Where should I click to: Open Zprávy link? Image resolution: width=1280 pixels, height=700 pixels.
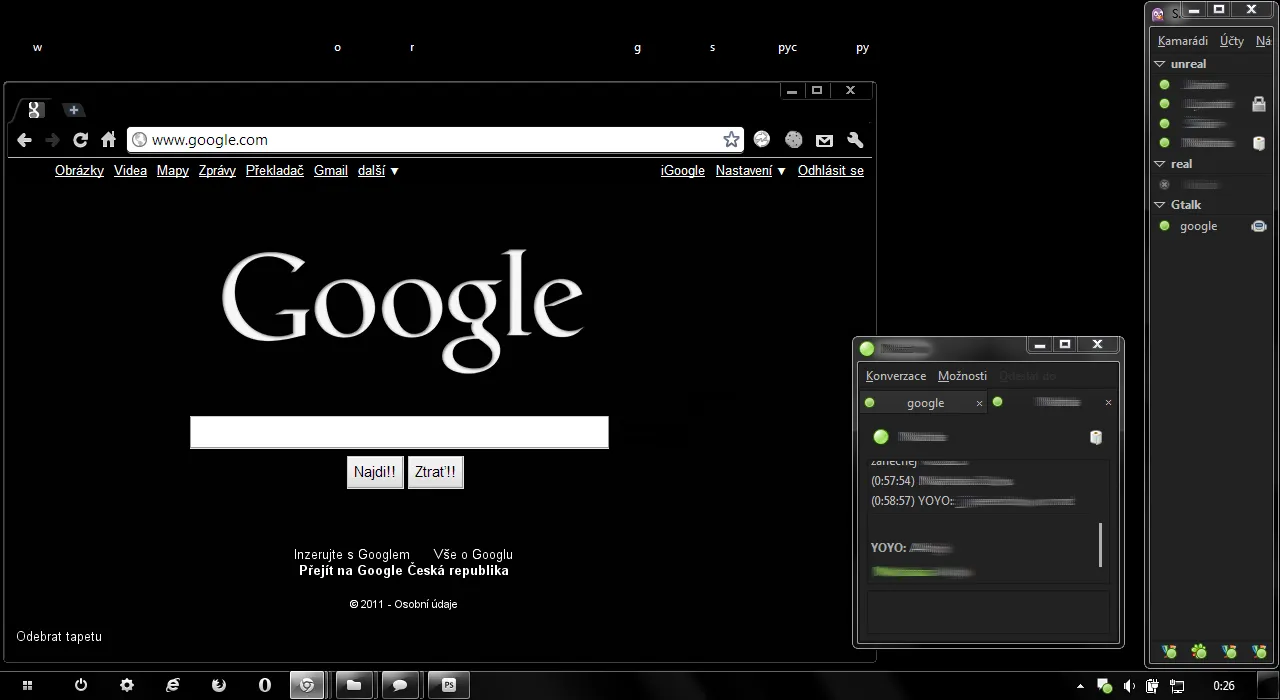pos(217,171)
